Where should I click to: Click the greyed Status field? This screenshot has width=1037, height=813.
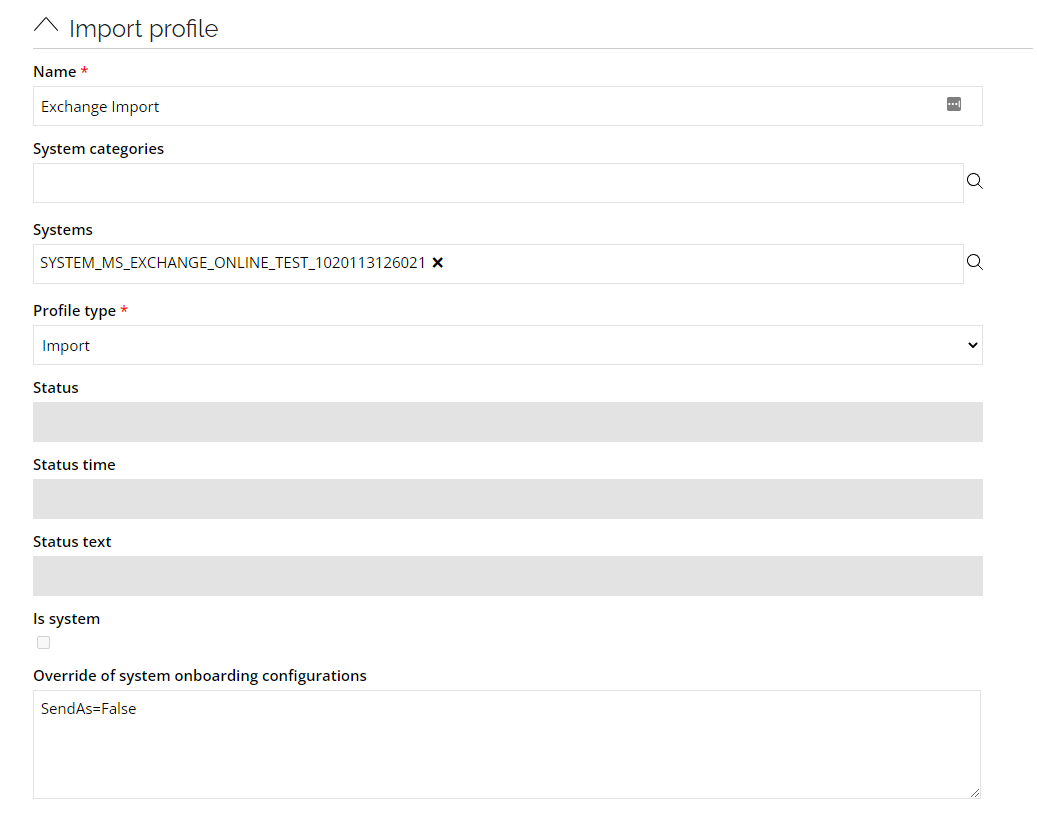pyautogui.click(x=507, y=422)
